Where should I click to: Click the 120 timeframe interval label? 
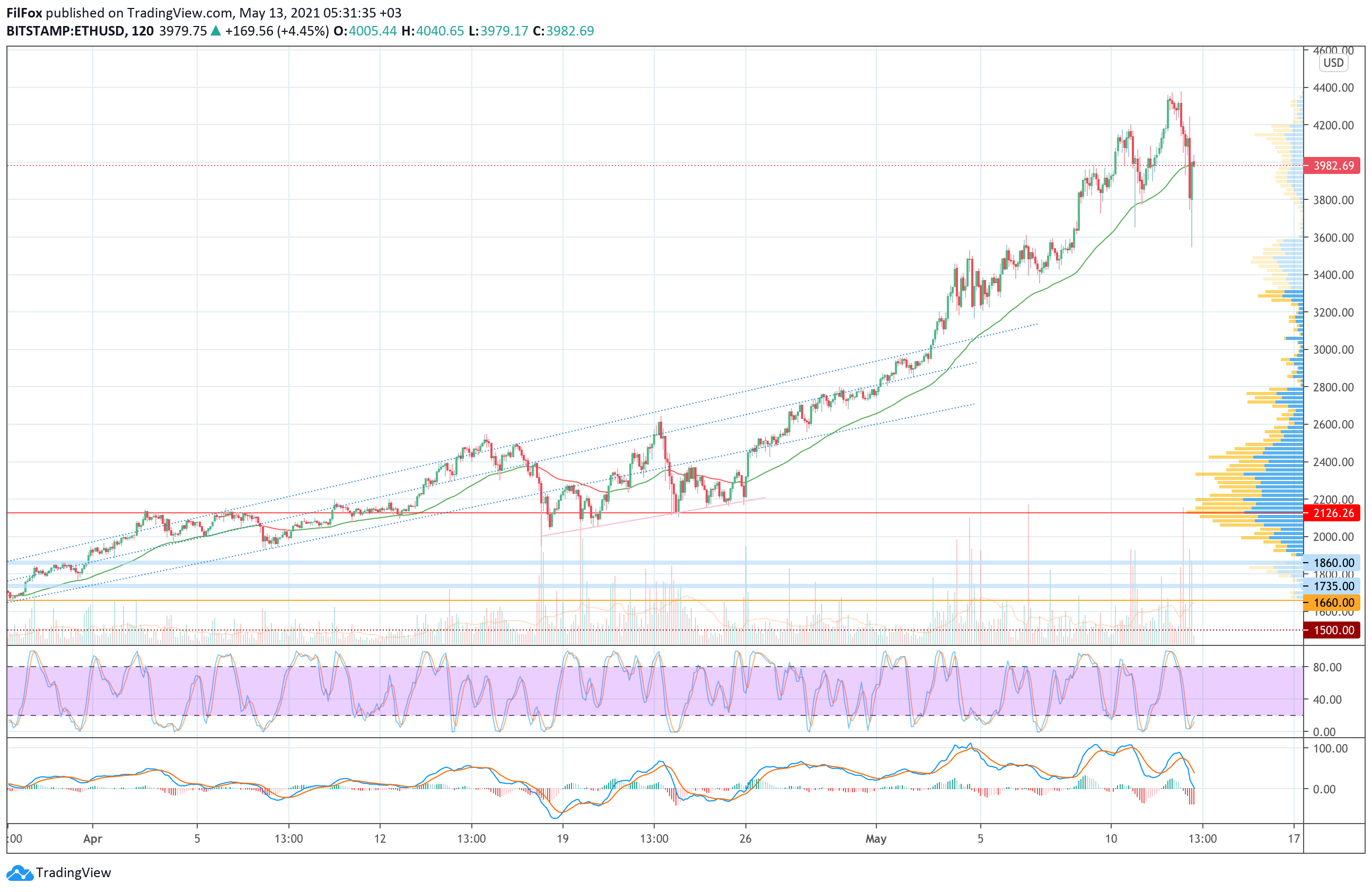click(143, 31)
